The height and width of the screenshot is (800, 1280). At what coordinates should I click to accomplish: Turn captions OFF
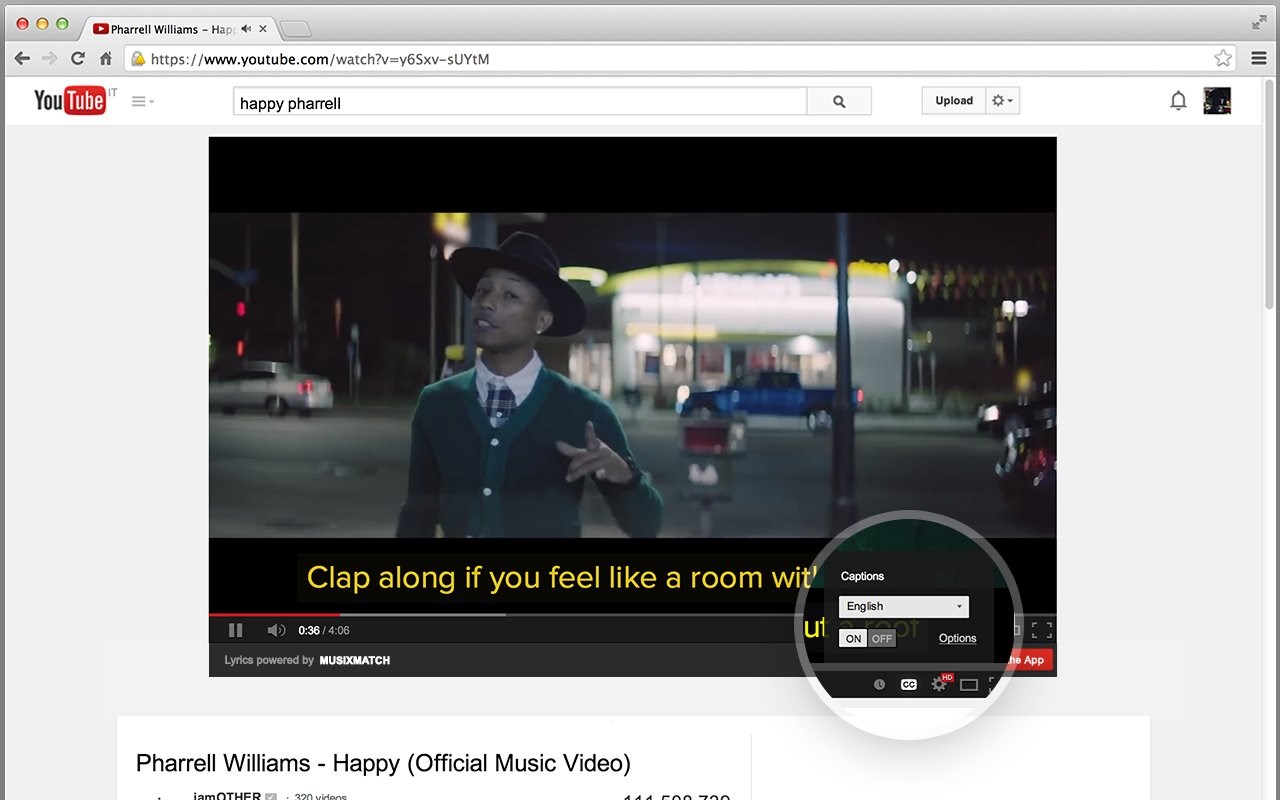pos(882,638)
